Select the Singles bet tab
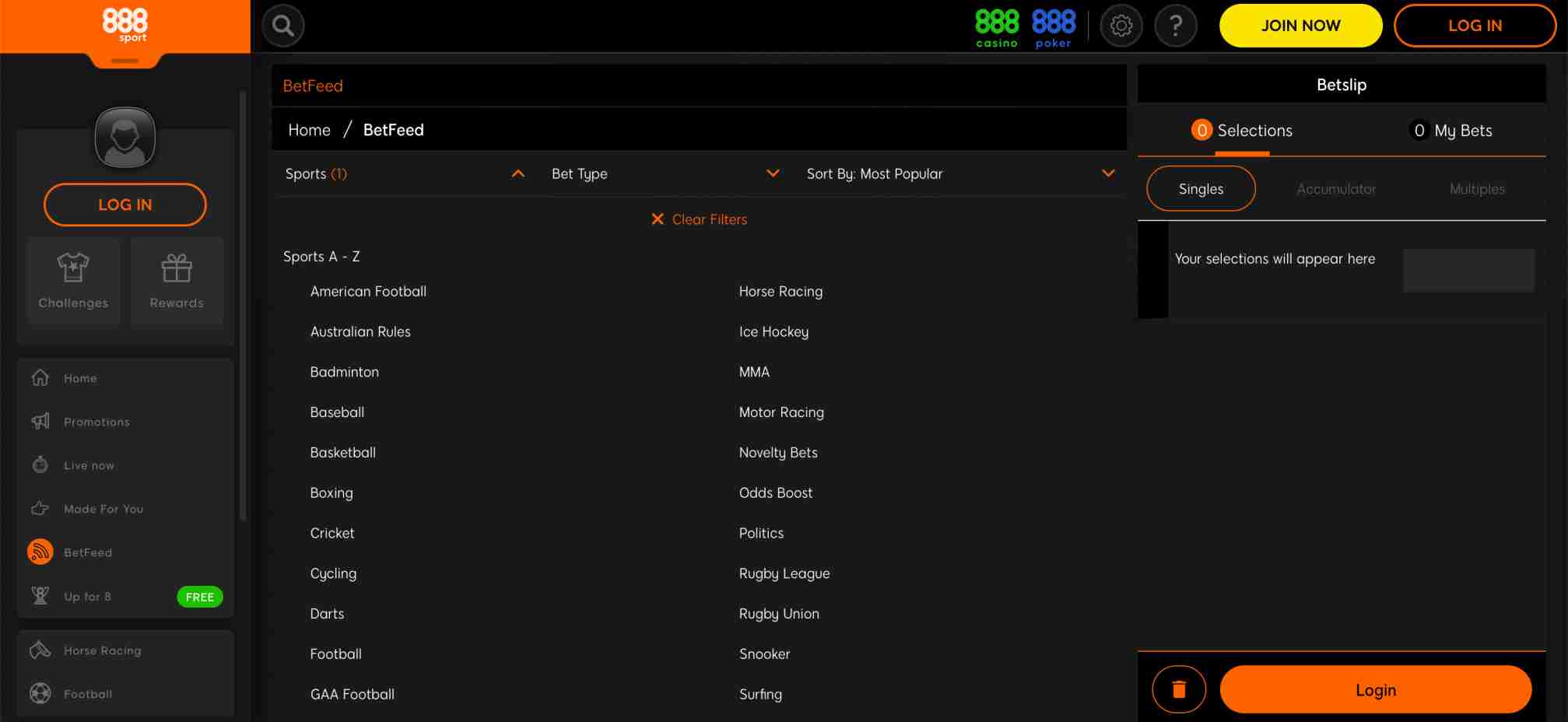This screenshot has height=722, width=1568. pyautogui.click(x=1201, y=189)
